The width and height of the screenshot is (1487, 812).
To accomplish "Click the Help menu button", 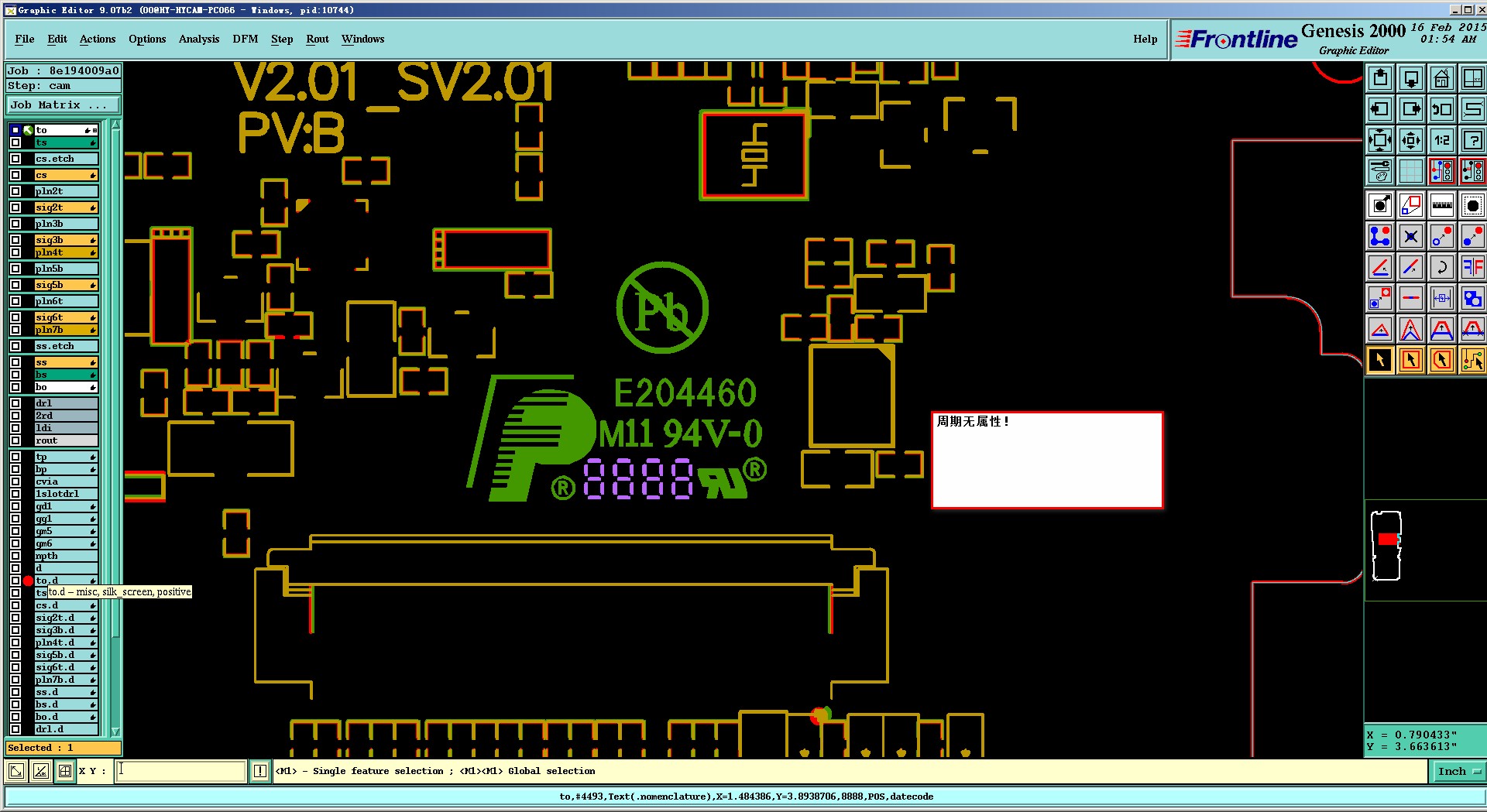I will pyautogui.click(x=1145, y=39).
